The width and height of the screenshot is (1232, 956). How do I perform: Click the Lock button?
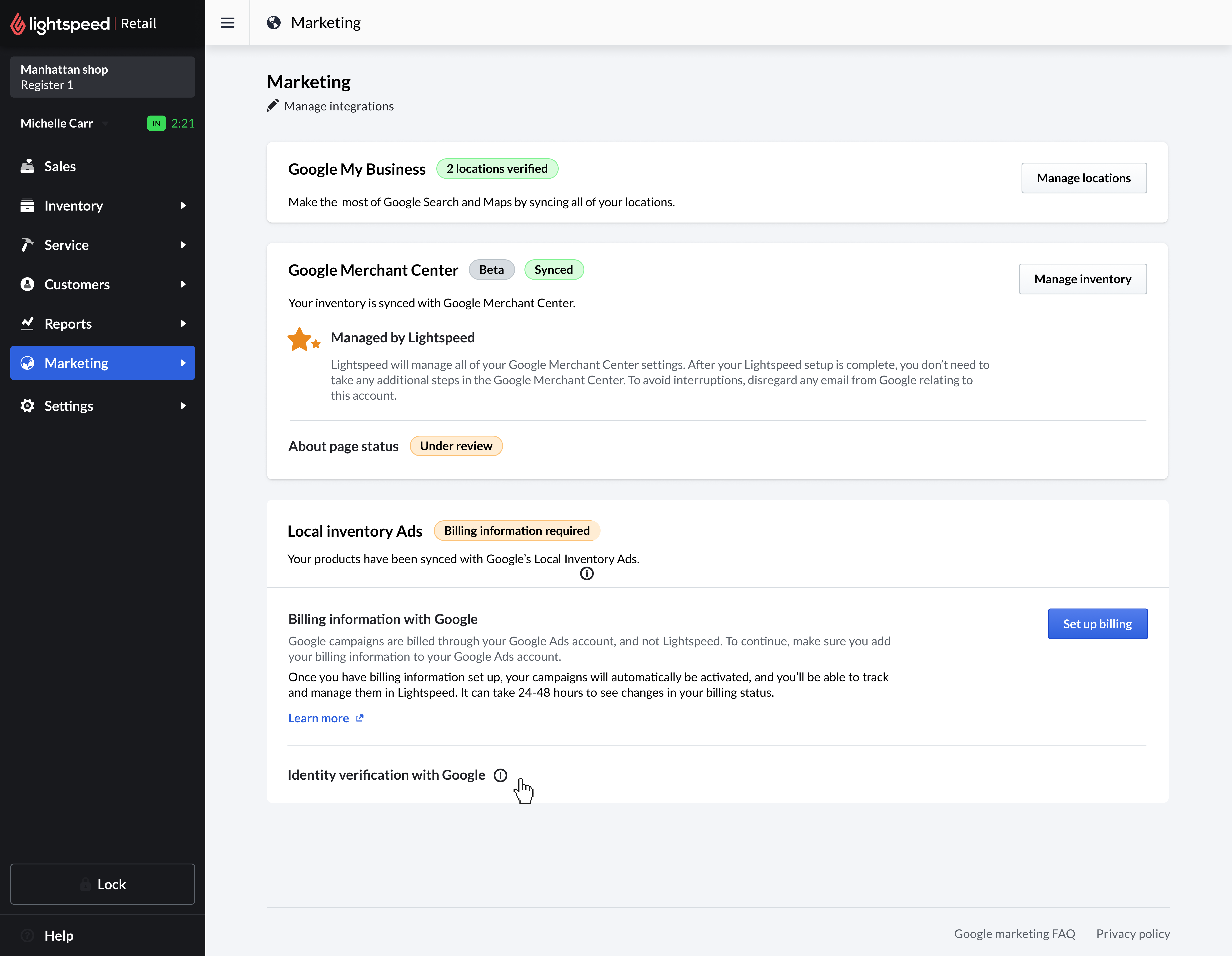point(103,884)
